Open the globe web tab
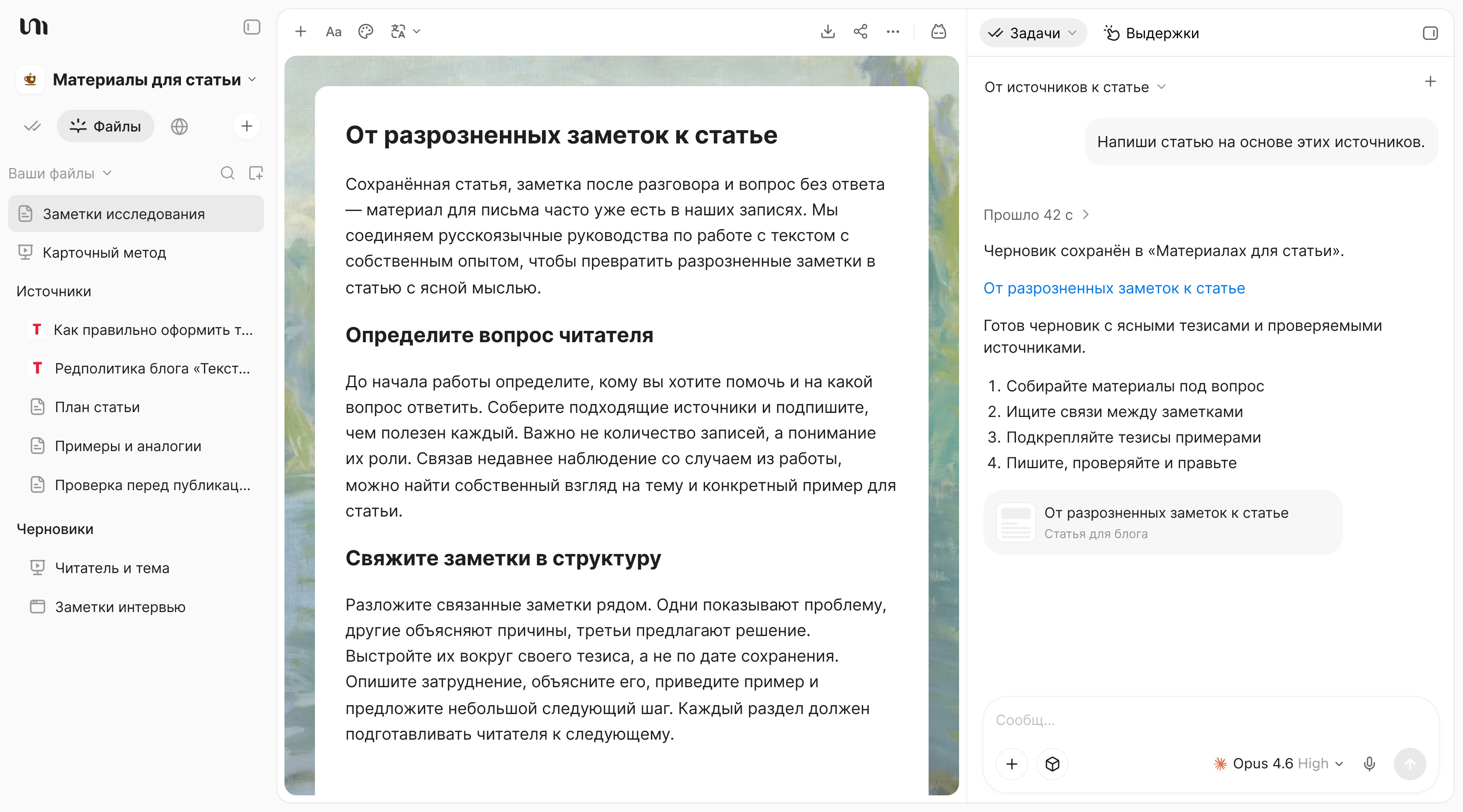The width and height of the screenshot is (1463, 812). point(180,126)
